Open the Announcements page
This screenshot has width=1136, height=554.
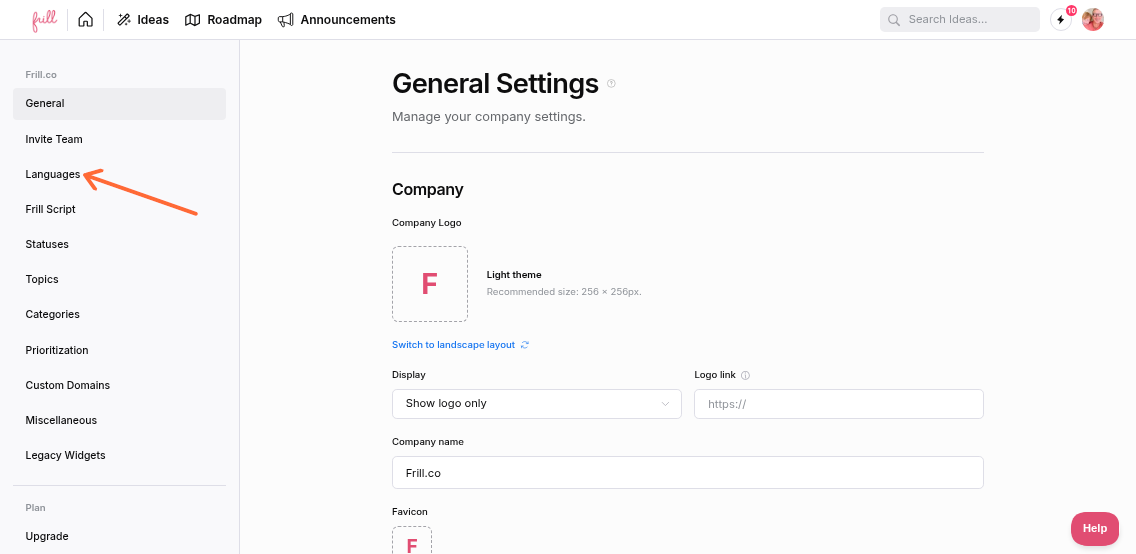[336, 20]
